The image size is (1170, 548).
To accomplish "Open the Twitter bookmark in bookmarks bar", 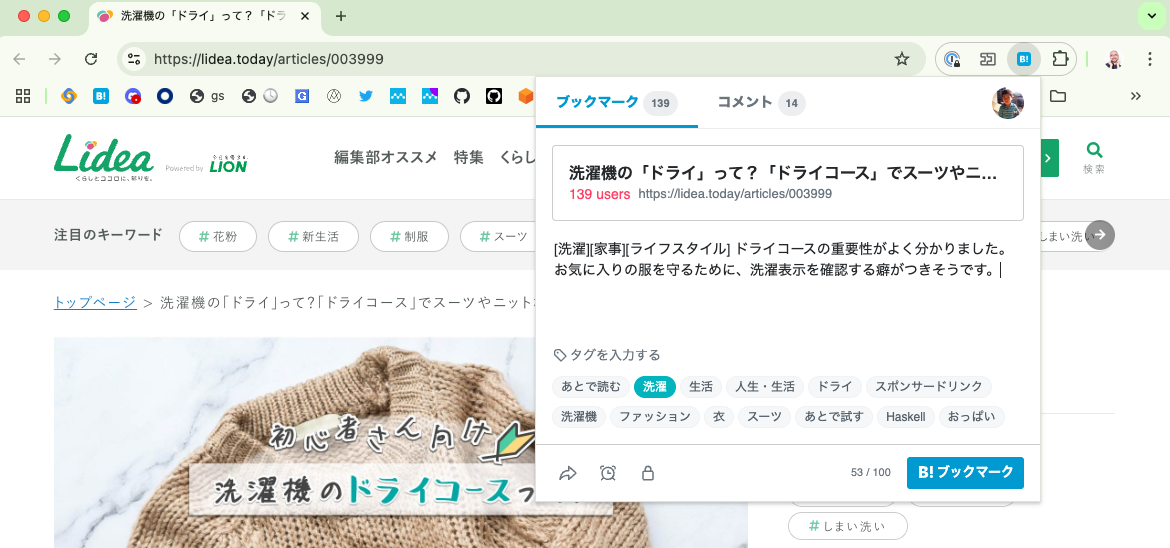I will 366,96.
